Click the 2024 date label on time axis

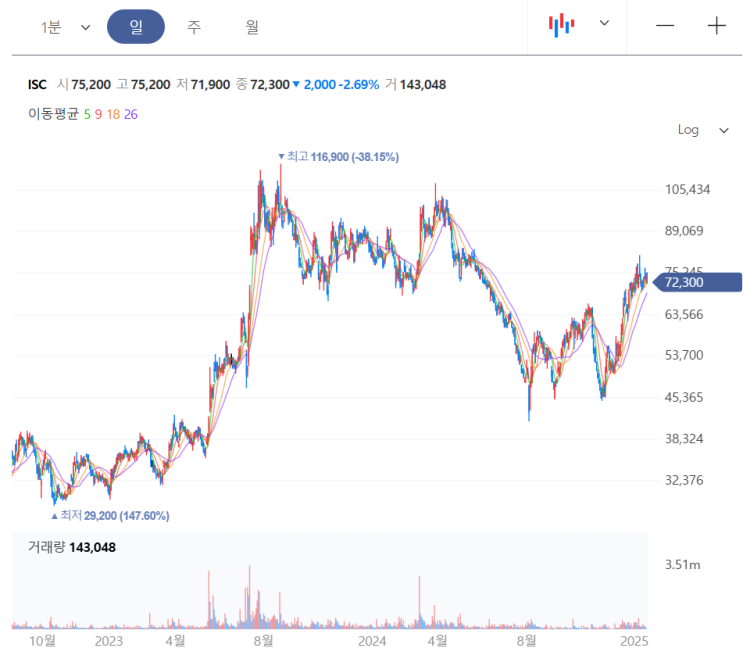tap(372, 640)
